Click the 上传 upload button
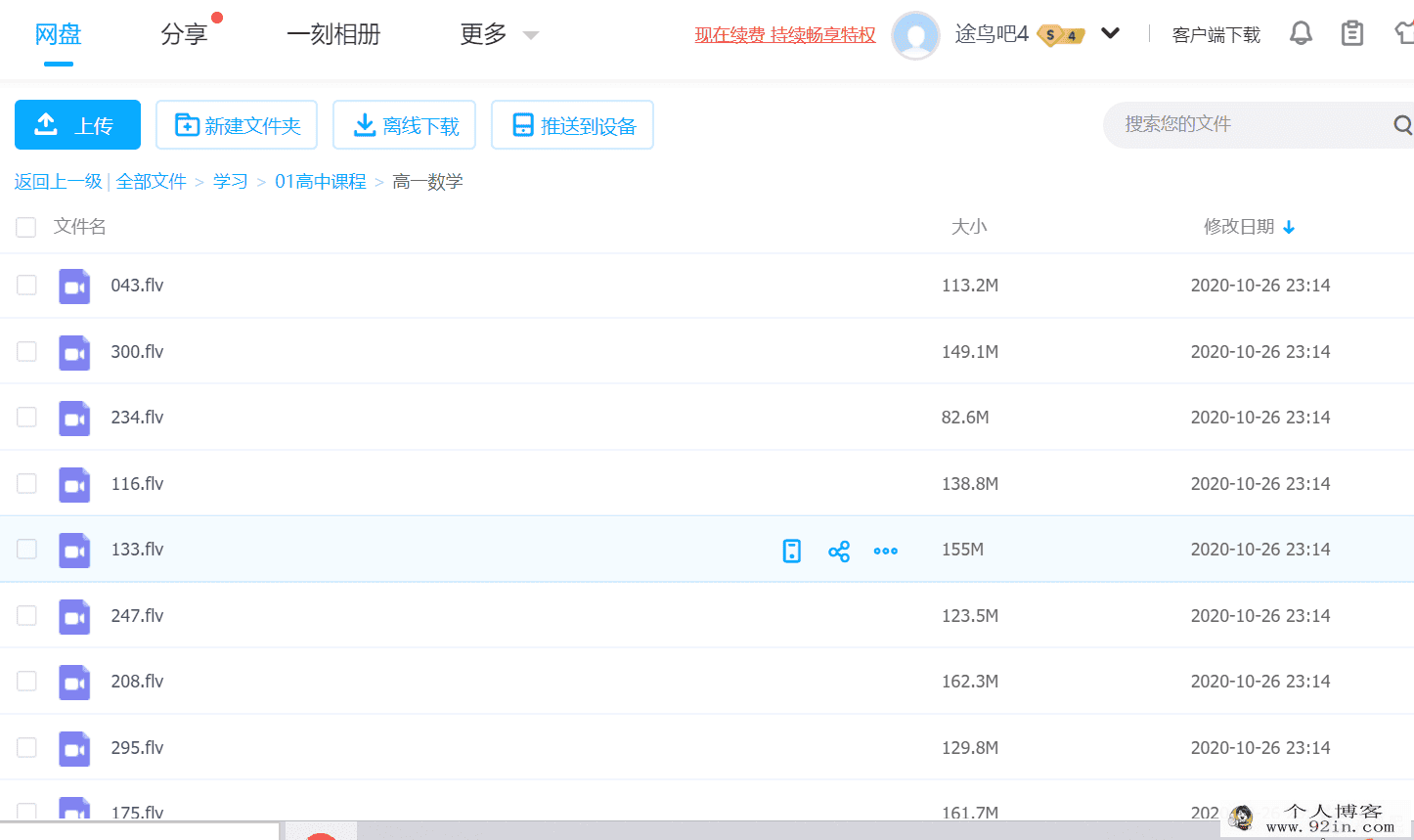Viewport: 1414px width, 840px height. [x=77, y=124]
